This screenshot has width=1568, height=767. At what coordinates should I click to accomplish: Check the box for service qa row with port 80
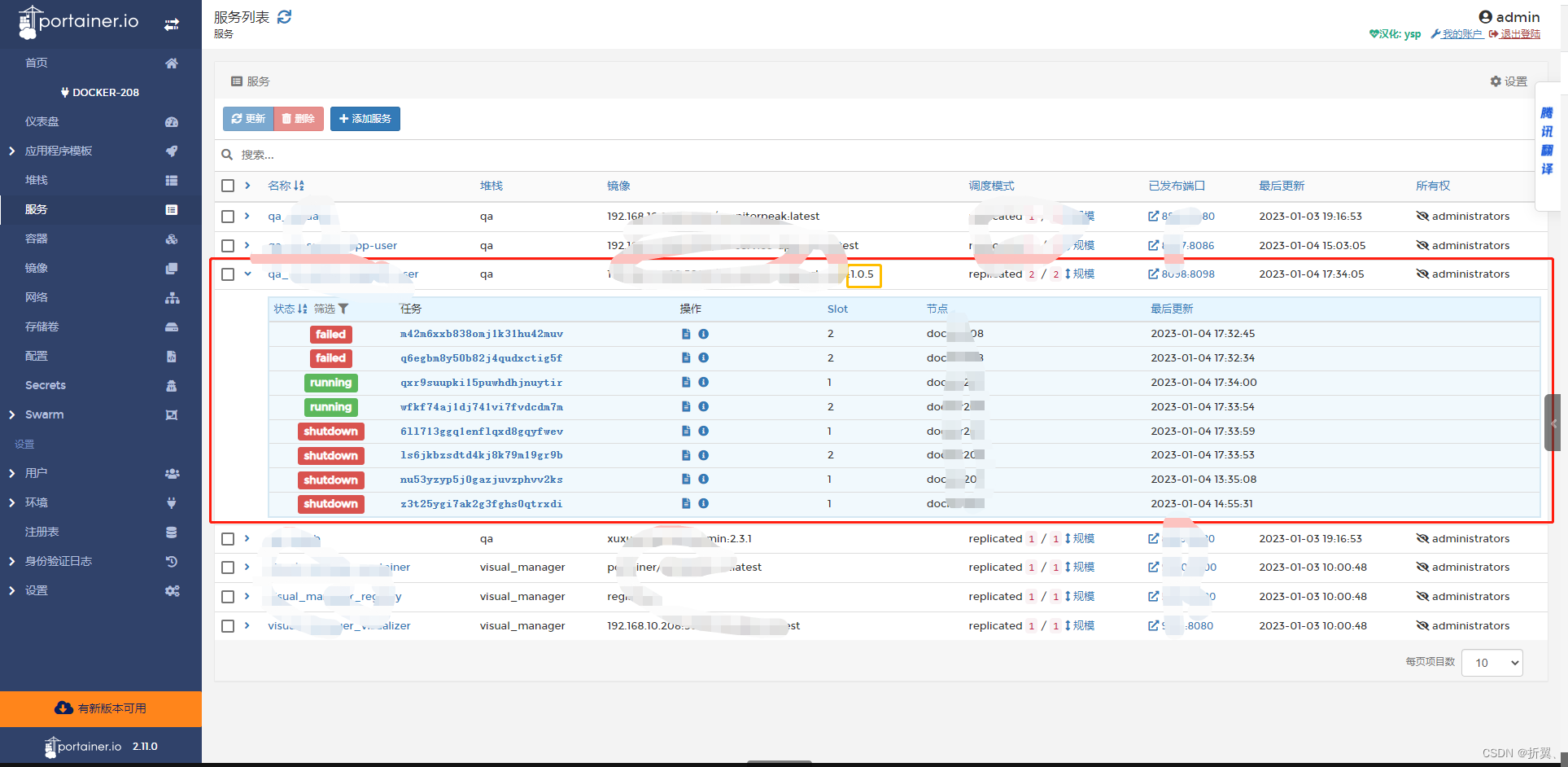[x=228, y=217]
